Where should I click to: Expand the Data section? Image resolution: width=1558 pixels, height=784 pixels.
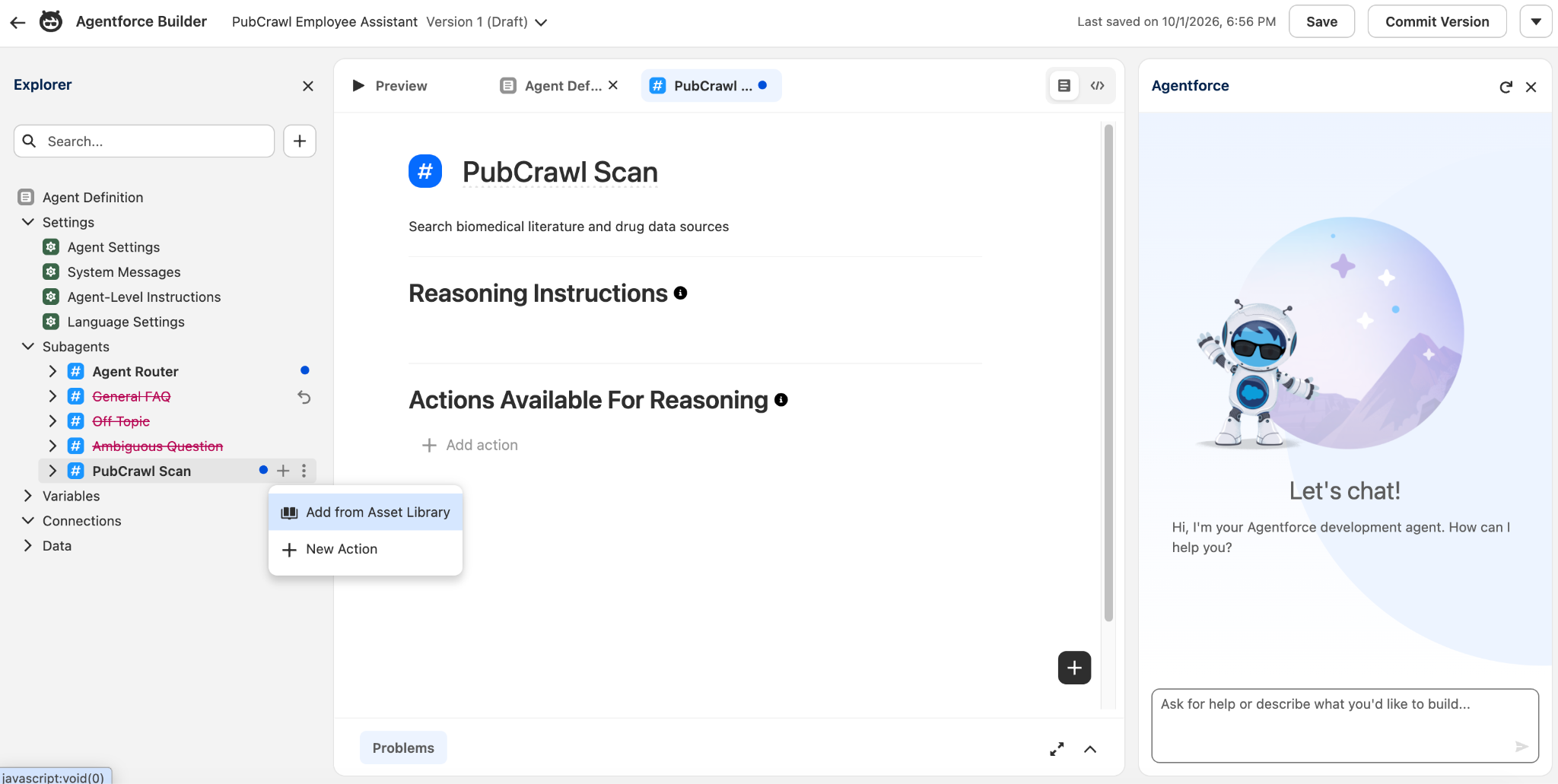[x=28, y=545]
